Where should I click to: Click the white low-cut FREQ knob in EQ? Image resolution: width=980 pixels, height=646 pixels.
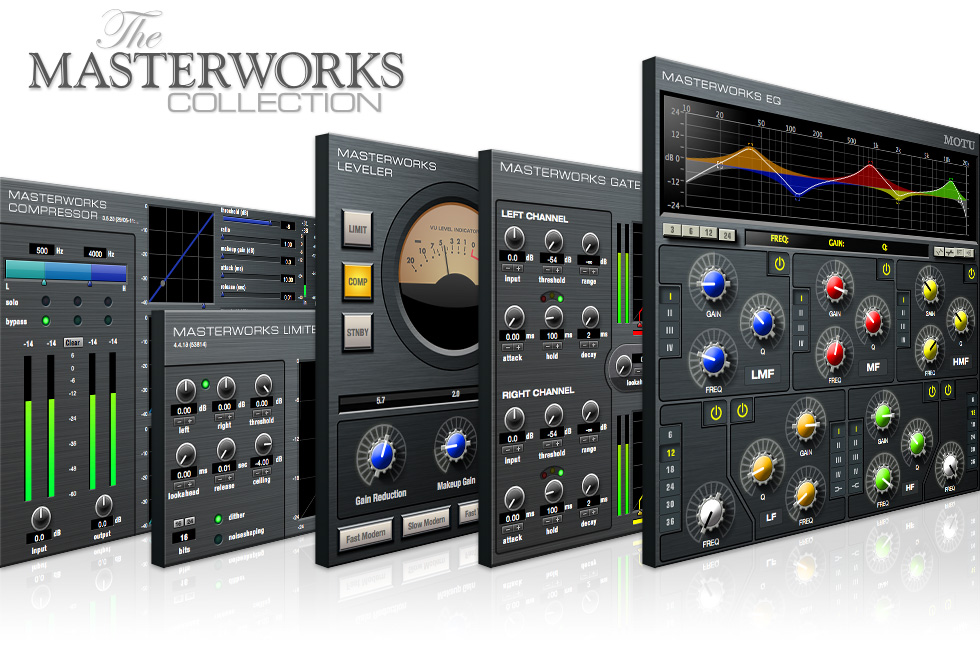coord(710,512)
